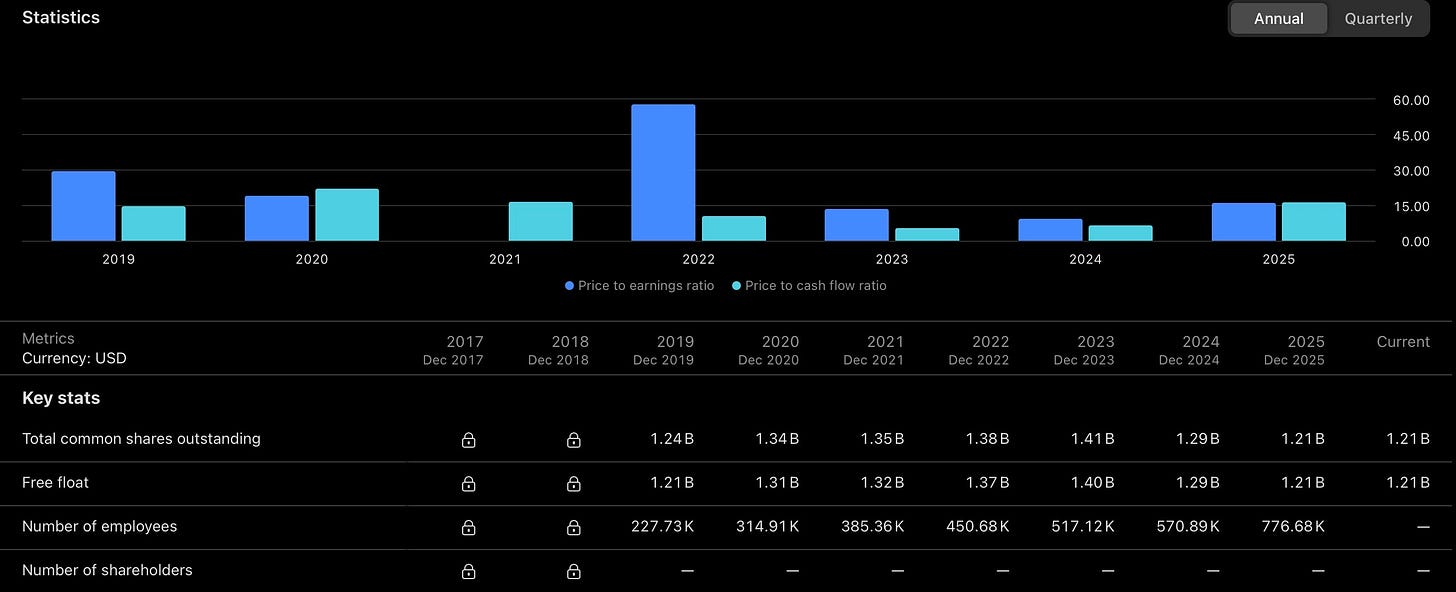
Task: Click the Statistics heading
Action: pos(61,17)
